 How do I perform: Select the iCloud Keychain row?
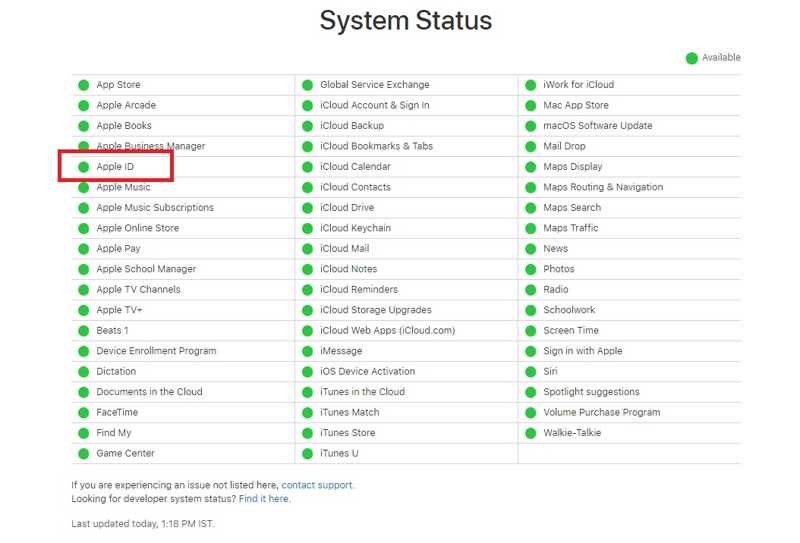pyautogui.click(x=407, y=228)
